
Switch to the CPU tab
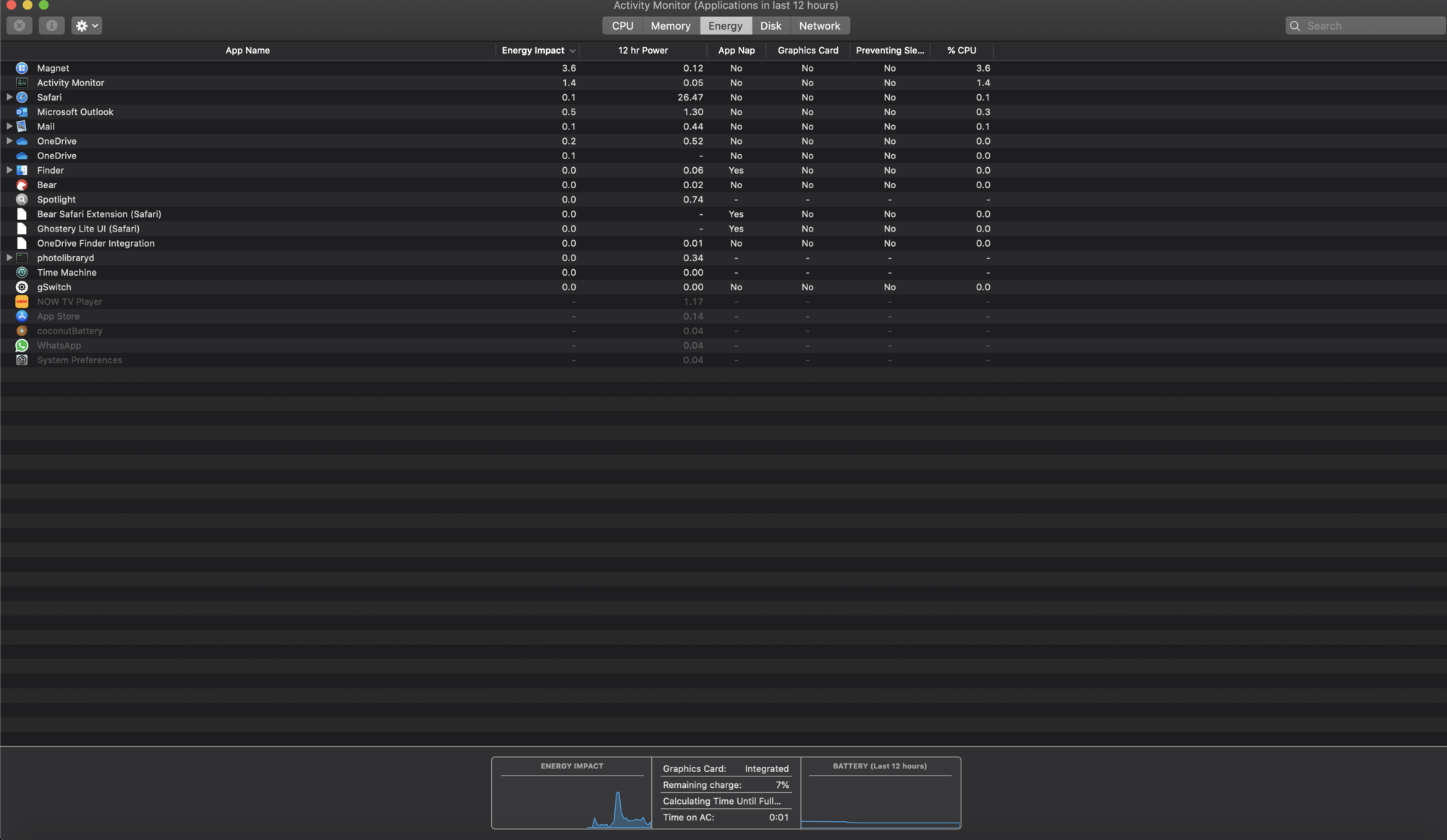click(622, 25)
